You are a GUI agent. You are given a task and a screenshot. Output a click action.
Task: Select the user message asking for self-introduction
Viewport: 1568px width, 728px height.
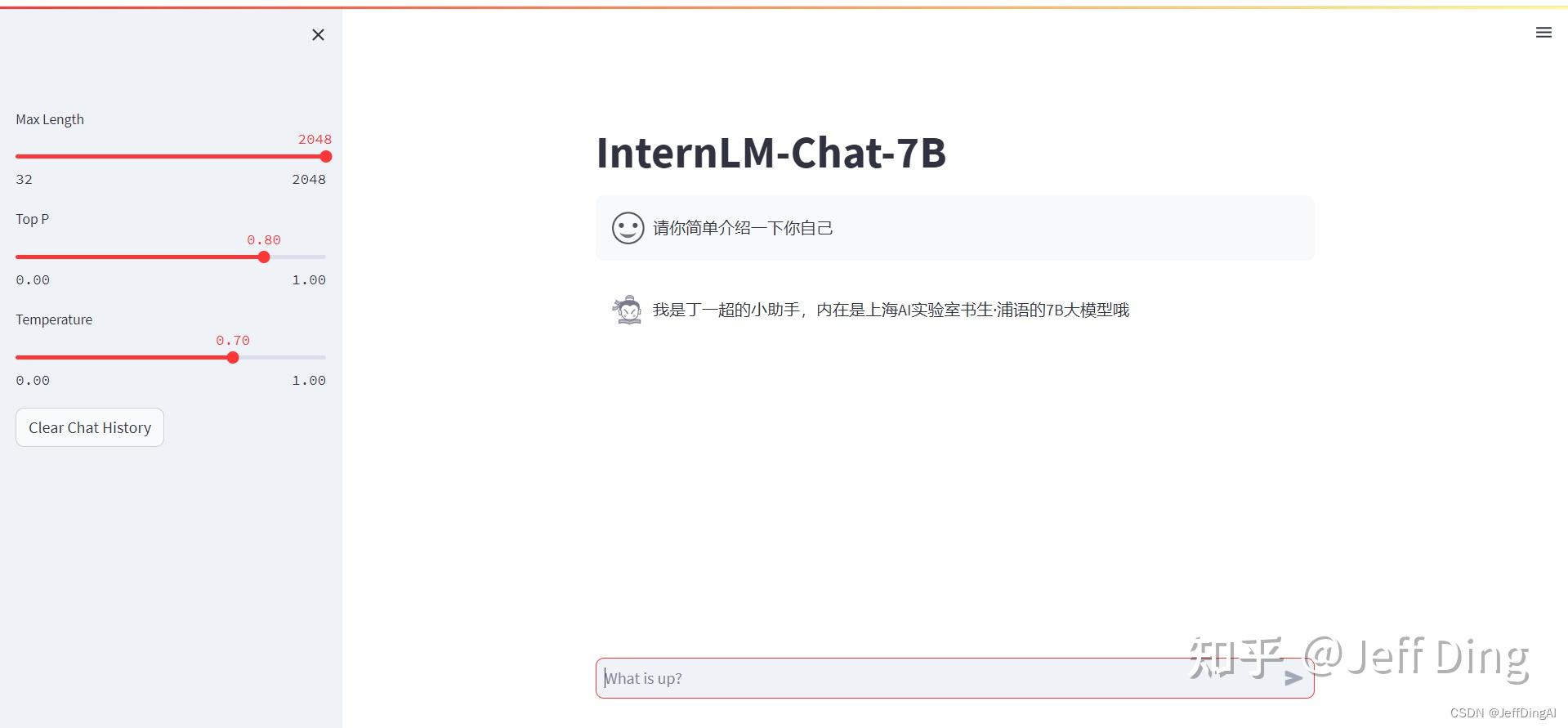click(x=743, y=228)
